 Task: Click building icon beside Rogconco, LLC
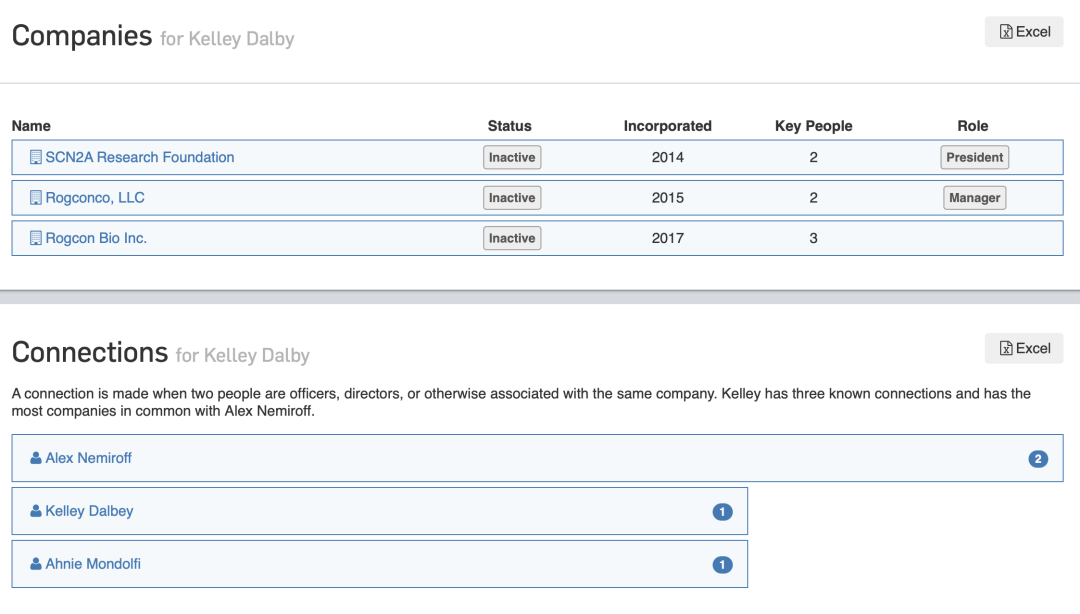pos(36,198)
